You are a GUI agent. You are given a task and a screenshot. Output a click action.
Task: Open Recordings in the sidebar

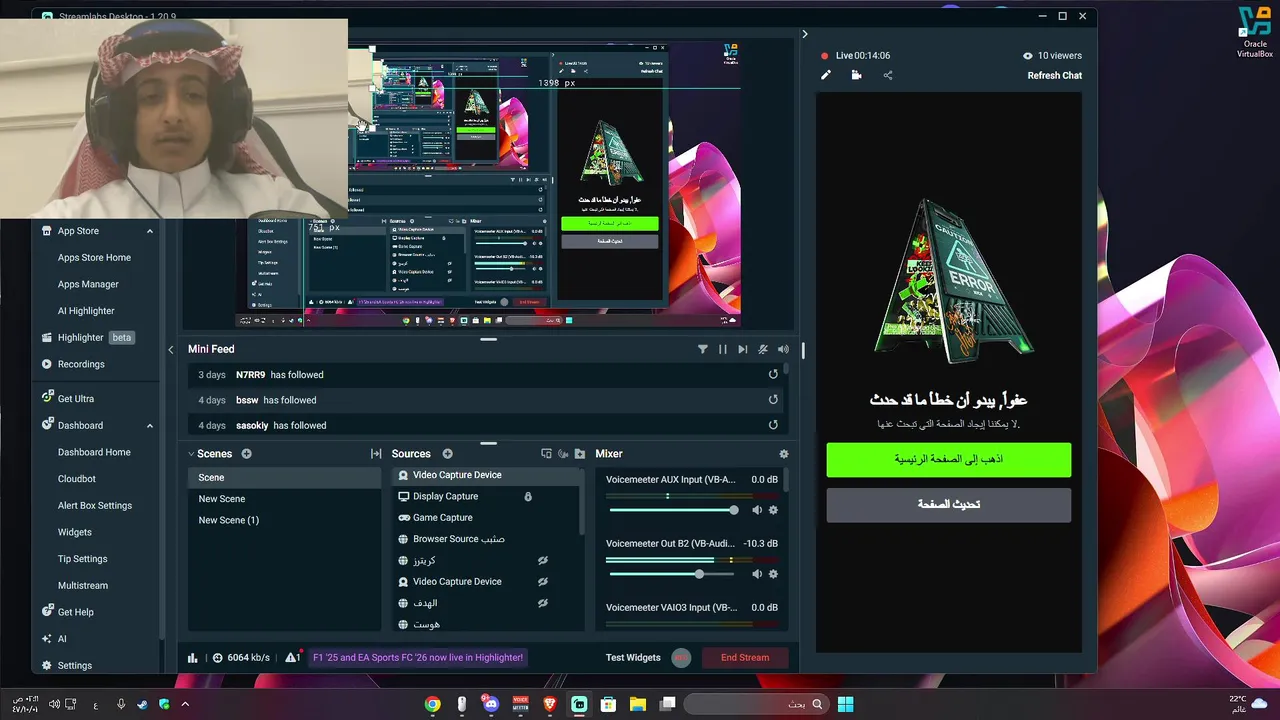[x=81, y=364]
